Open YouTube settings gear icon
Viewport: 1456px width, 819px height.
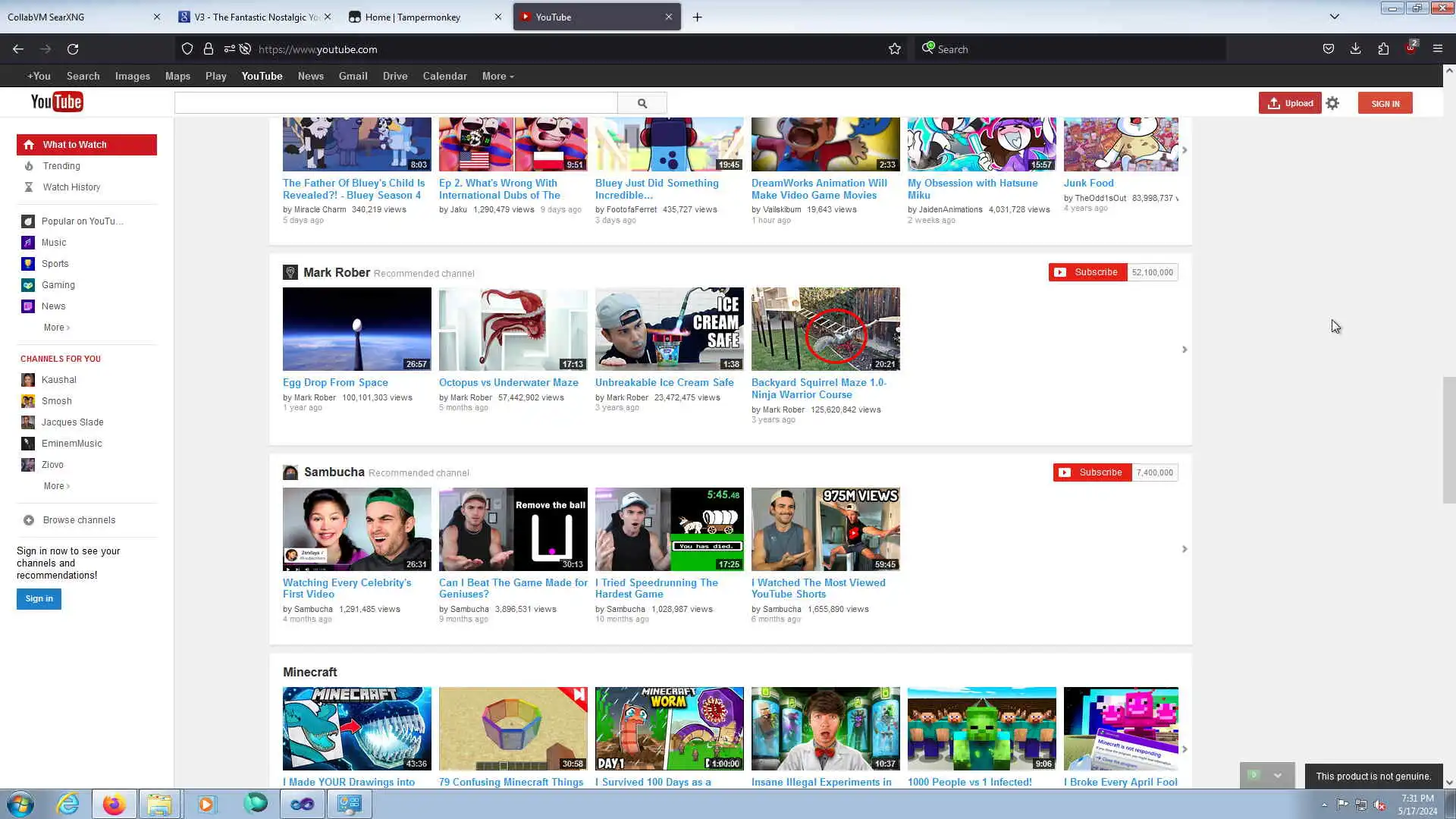point(1332,103)
